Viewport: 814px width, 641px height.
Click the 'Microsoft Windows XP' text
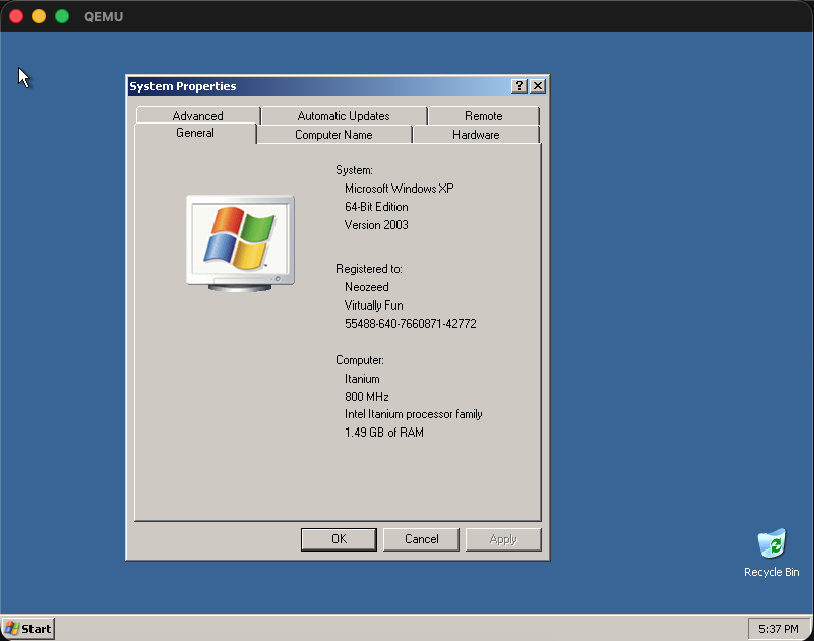pos(399,188)
